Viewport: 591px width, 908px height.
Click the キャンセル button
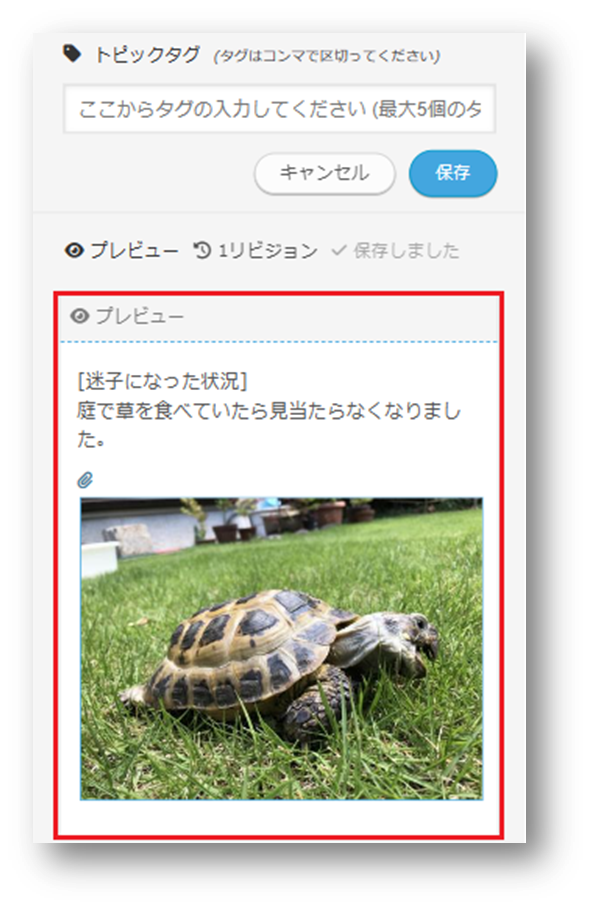point(324,173)
